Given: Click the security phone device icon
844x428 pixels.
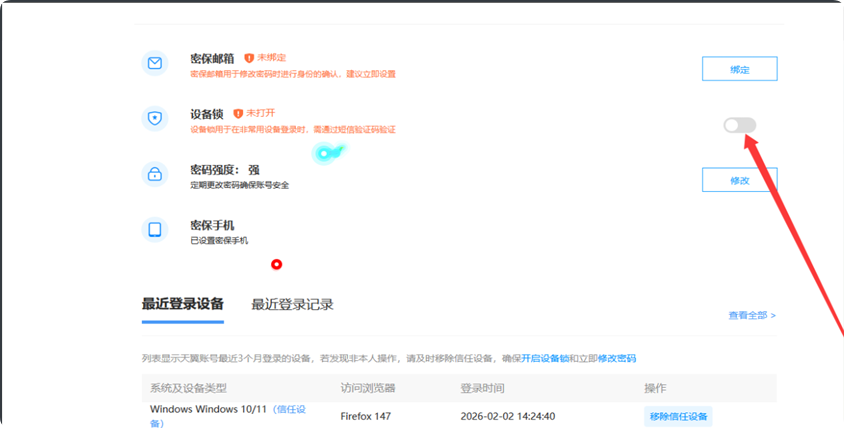Looking at the screenshot, I should tap(155, 229).
